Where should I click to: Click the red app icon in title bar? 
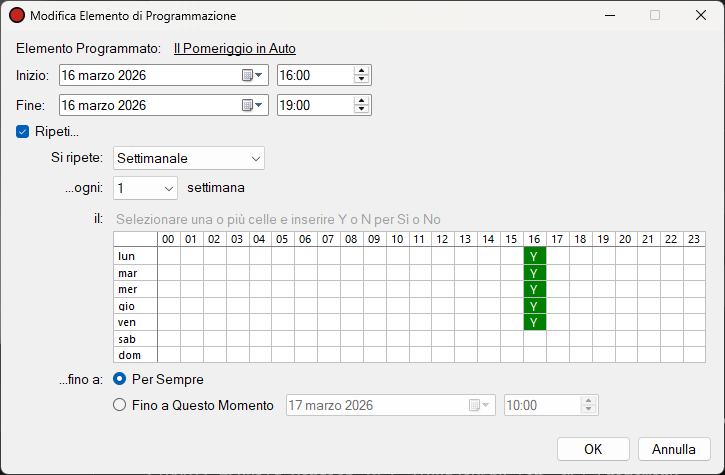click(17, 15)
